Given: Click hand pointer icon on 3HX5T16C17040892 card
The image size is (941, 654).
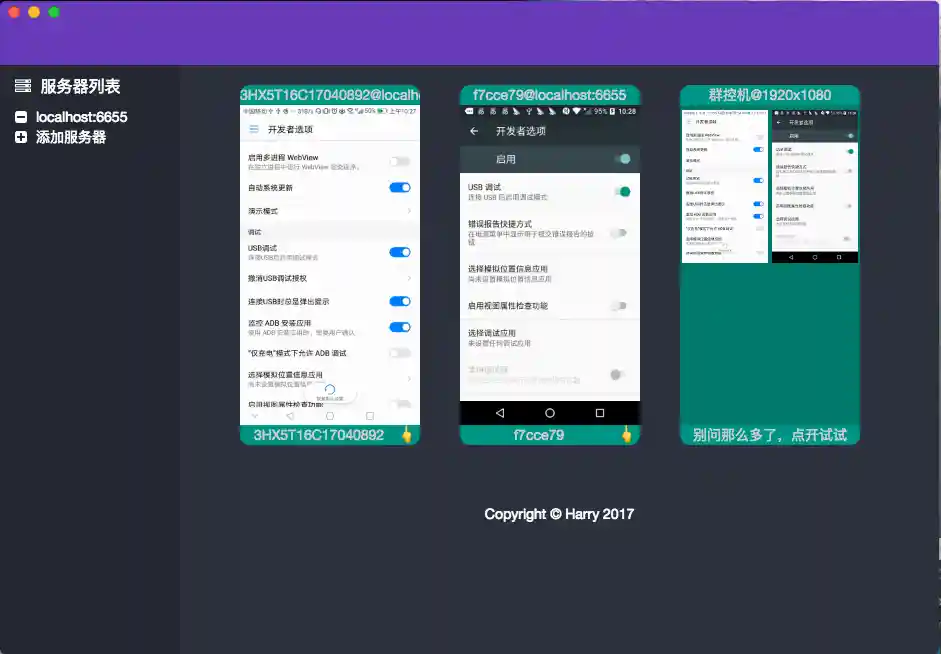Looking at the screenshot, I should pos(407,435).
